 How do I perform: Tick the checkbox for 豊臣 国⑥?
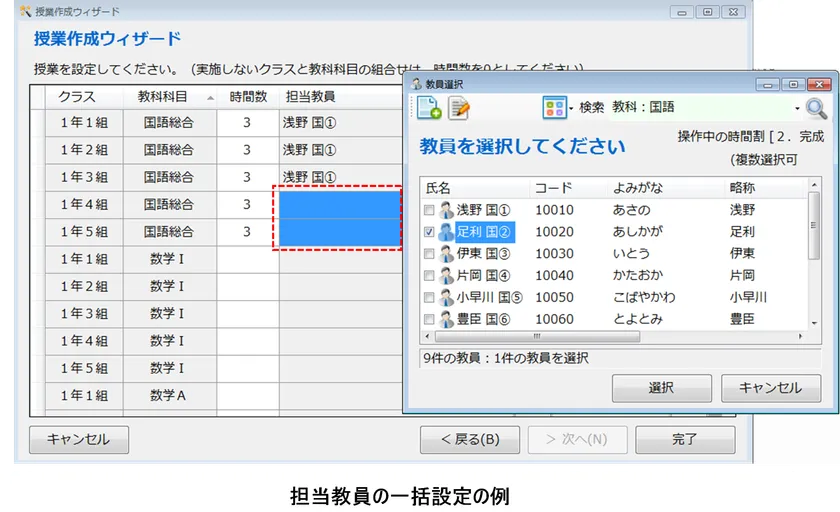(x=429, y=320)
